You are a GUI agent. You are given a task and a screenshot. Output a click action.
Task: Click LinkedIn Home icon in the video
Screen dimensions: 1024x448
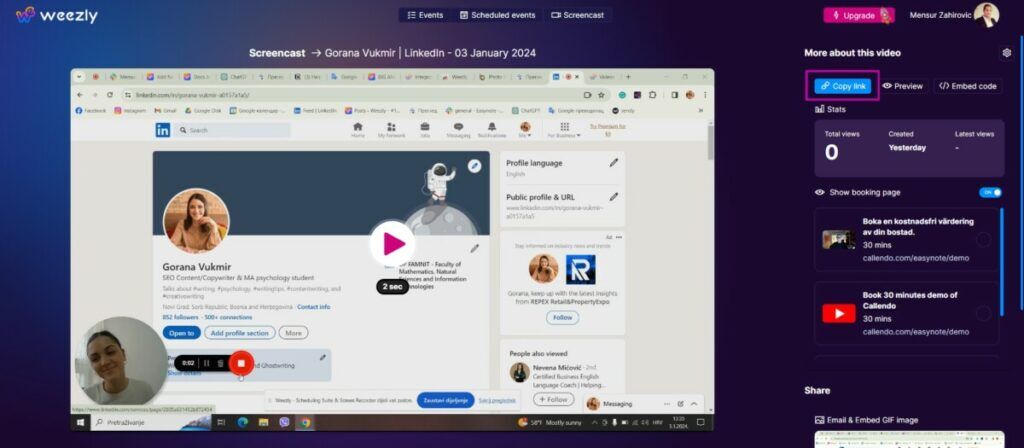point(358,130)
